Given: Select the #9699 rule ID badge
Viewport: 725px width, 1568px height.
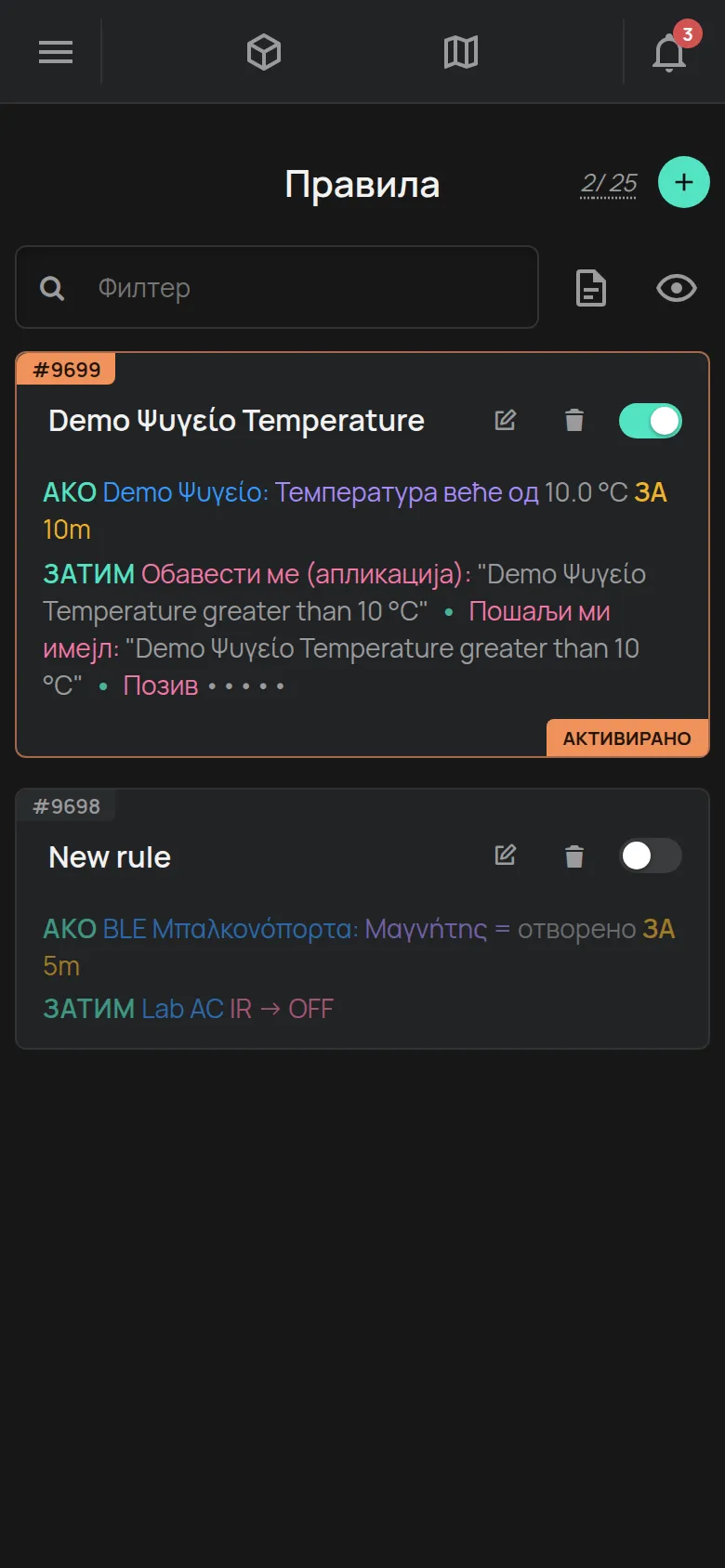Looking at the screenshot, I should tap(66, 369).
